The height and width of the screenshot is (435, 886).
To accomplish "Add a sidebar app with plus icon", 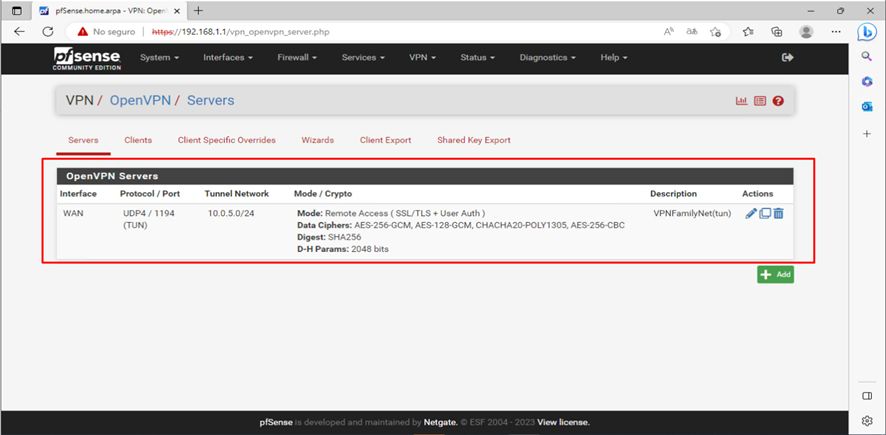I will click(x=867, y=134).
